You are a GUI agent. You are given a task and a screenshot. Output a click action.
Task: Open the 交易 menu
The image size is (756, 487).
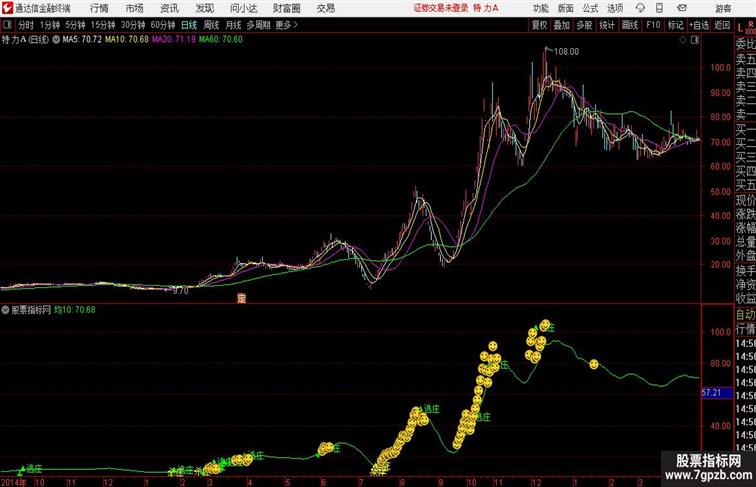tap(325, 8)
